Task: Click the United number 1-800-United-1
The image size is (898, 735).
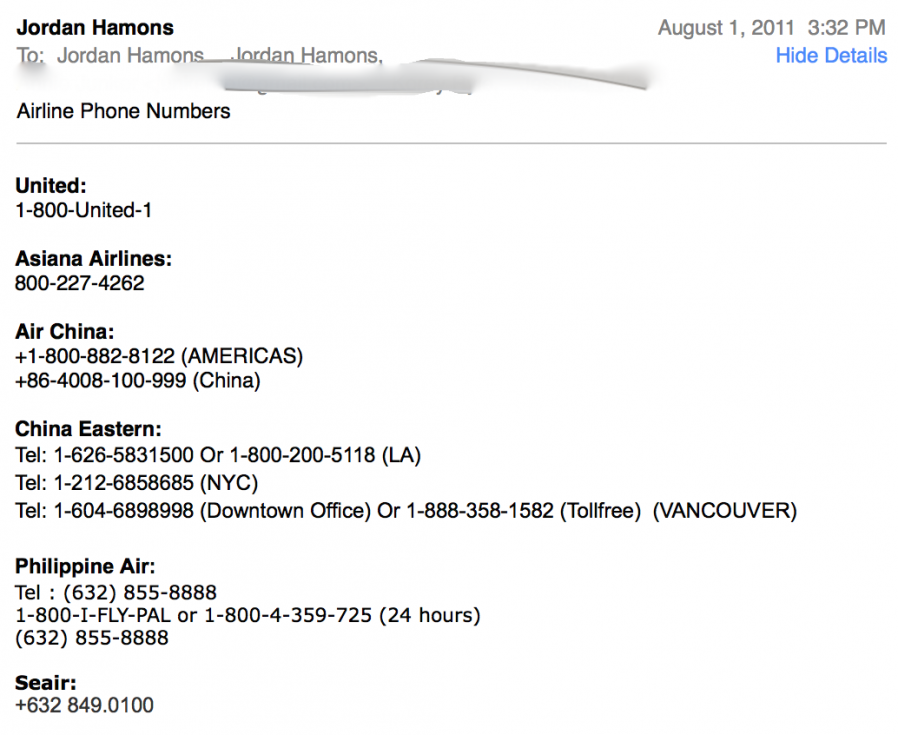Action: coord(84,210)
